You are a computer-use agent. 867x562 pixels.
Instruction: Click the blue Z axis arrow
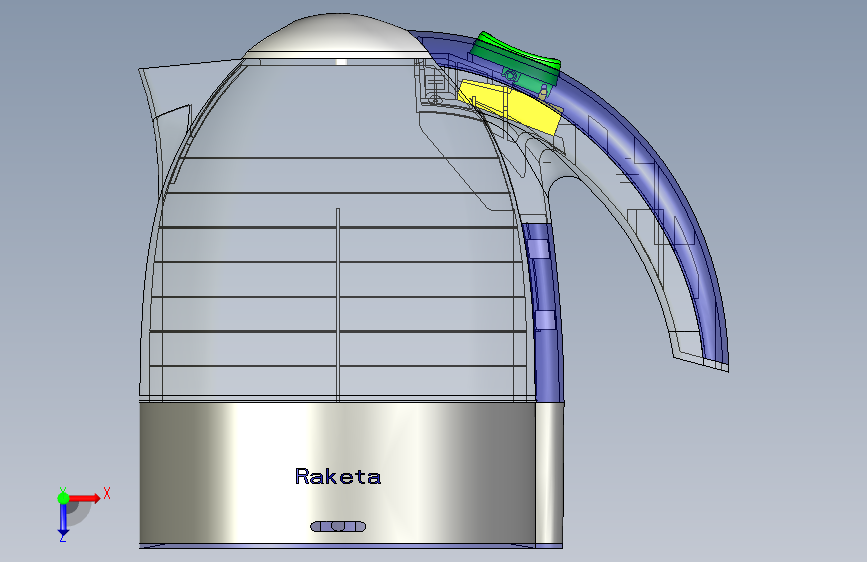[63, 520]
